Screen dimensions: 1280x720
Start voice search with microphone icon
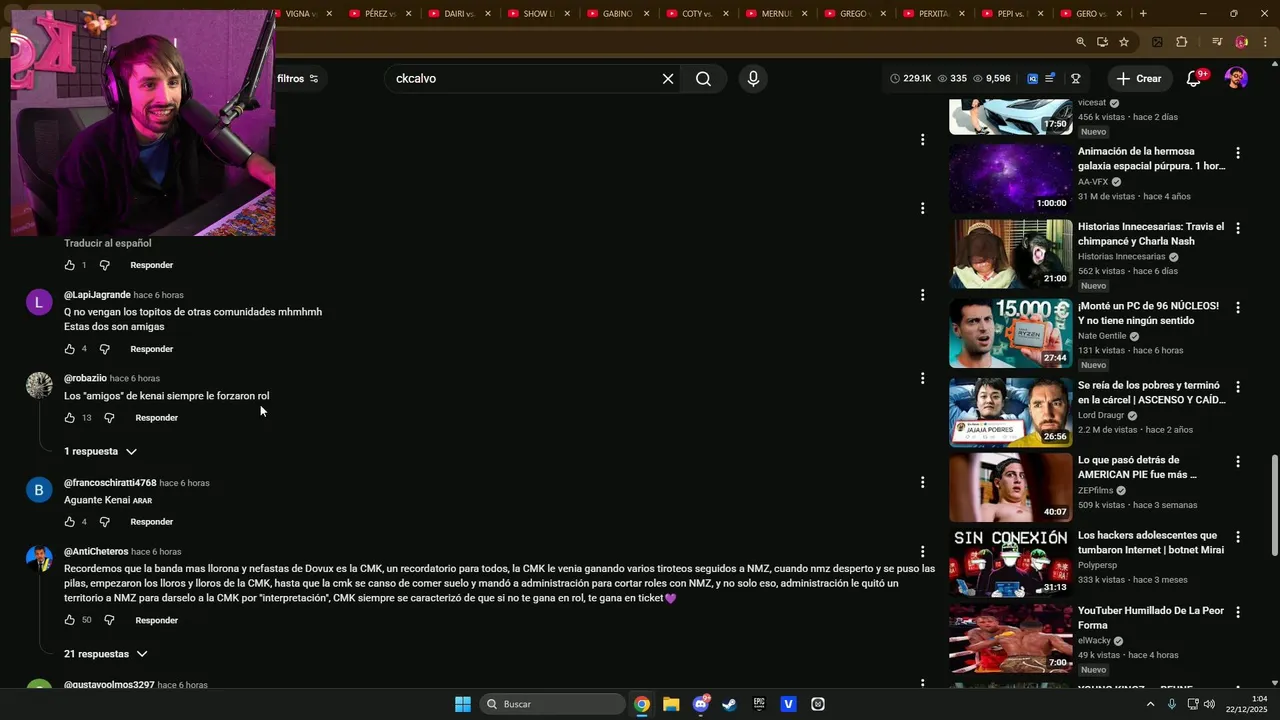(753, 79)
